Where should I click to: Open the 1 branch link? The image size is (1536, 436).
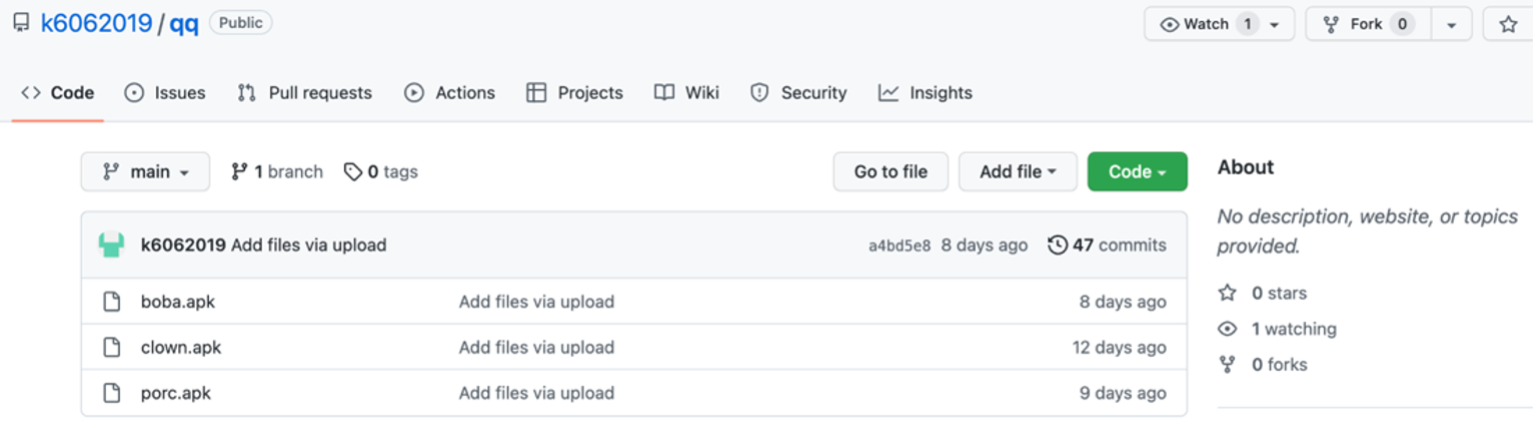coord(277,172)
